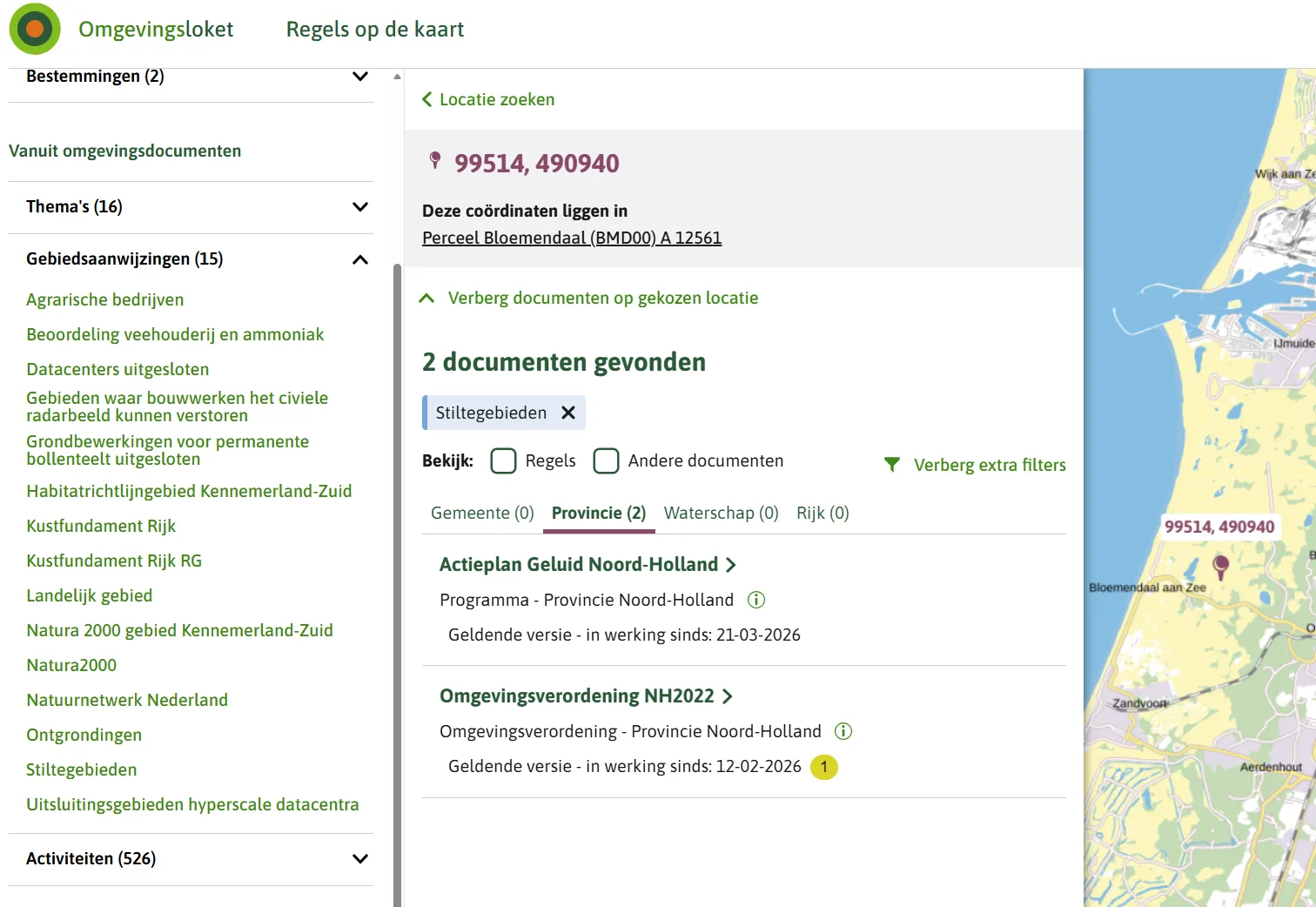
Task: Click the Stiltegebieden filter chip label
Action: (x=491, y=413)
